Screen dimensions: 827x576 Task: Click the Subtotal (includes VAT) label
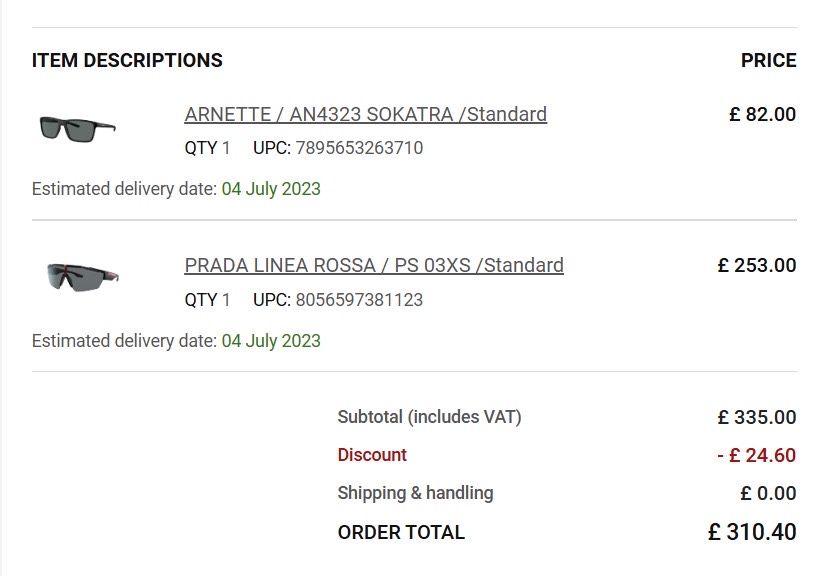click(x=429, y=417)
